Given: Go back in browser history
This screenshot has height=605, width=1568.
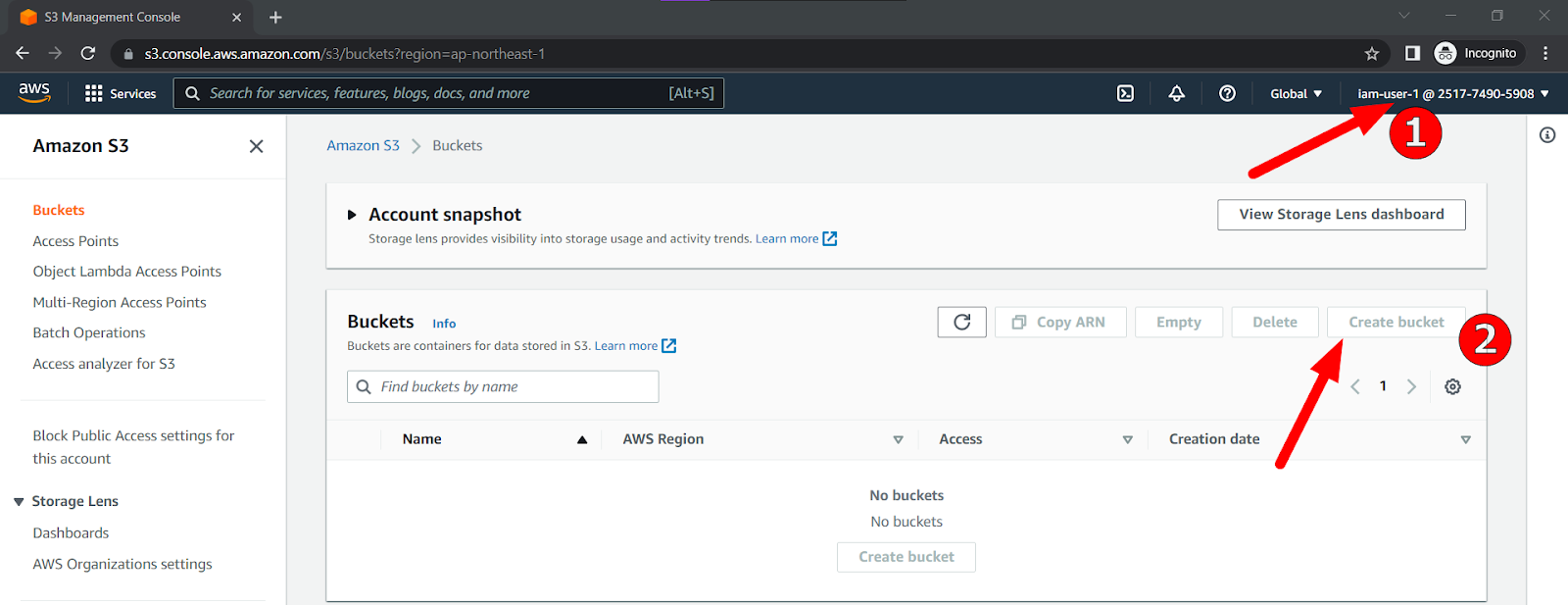Looking at the screenshot, I should [23, 53].
